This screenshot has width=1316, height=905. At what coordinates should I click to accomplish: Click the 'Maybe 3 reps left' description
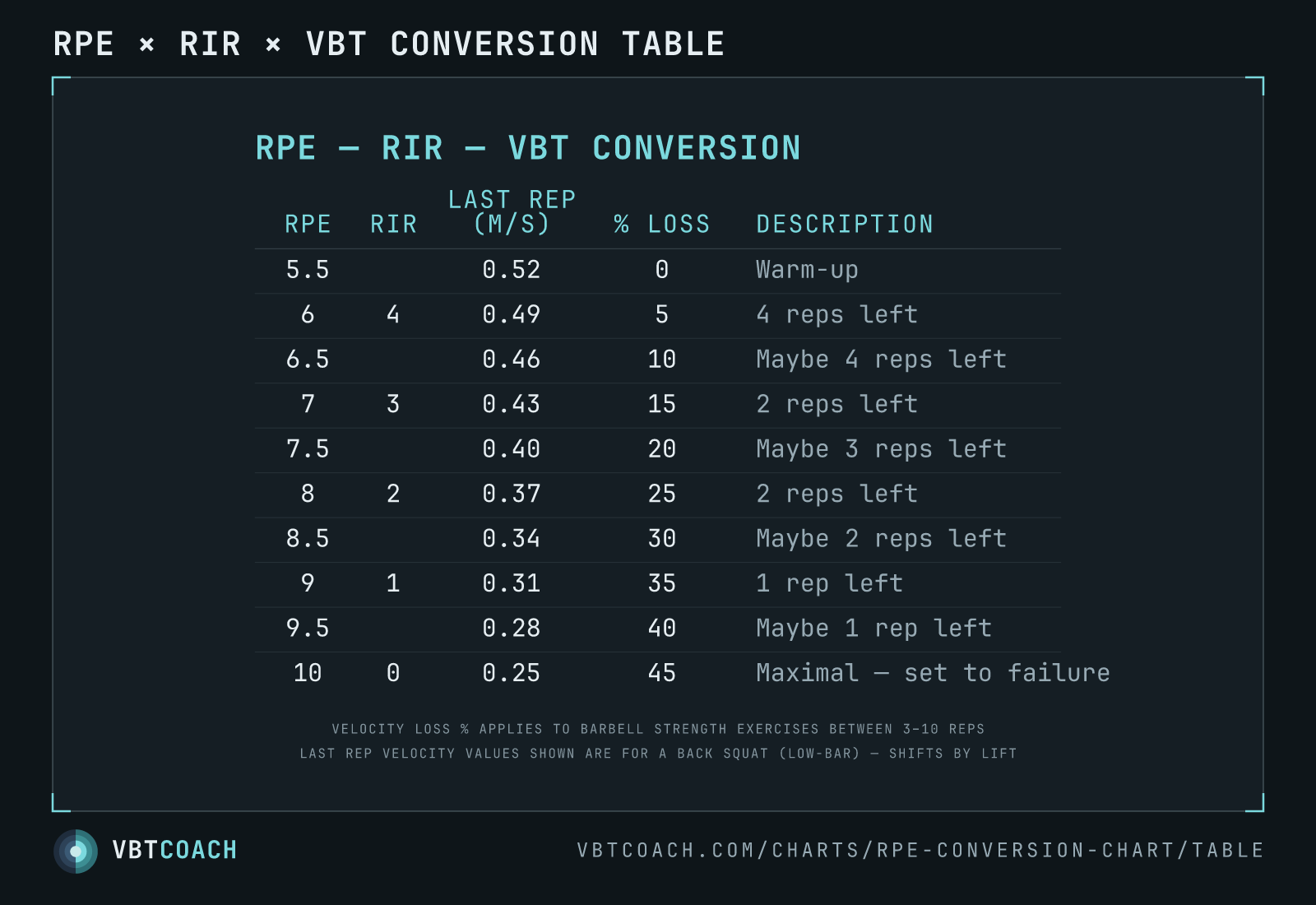coord(881,450)
